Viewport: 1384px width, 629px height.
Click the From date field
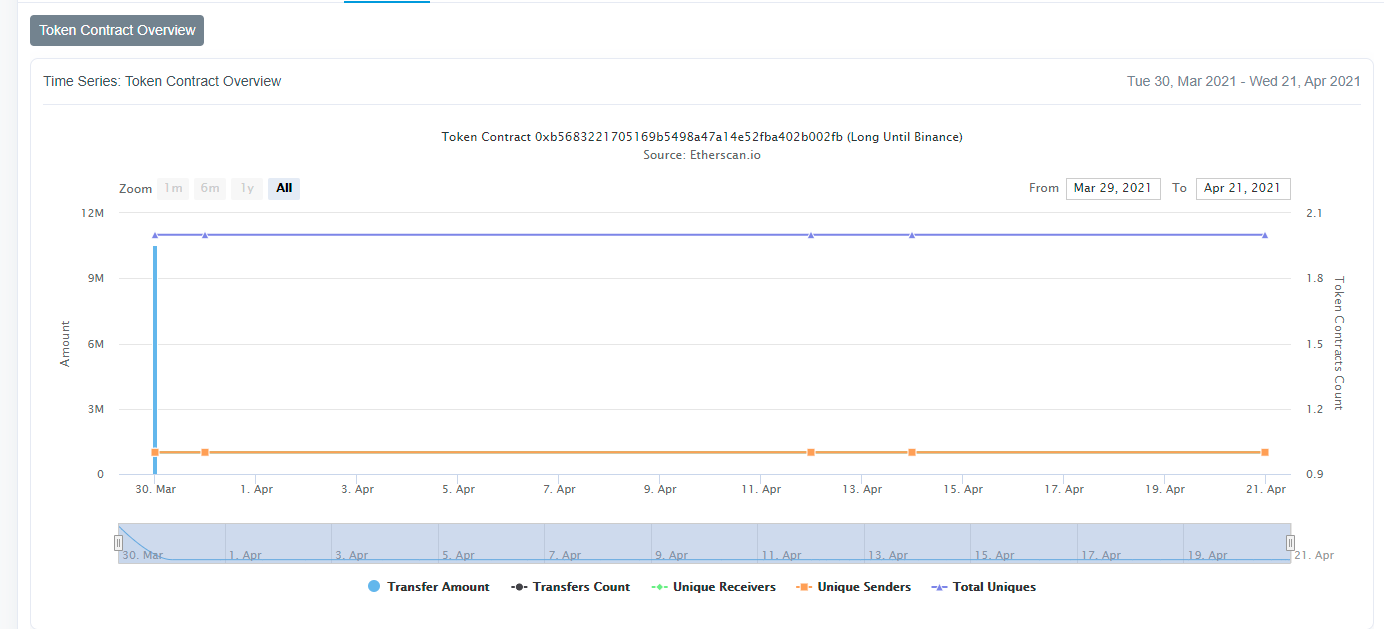click(x=1113, y=188)
